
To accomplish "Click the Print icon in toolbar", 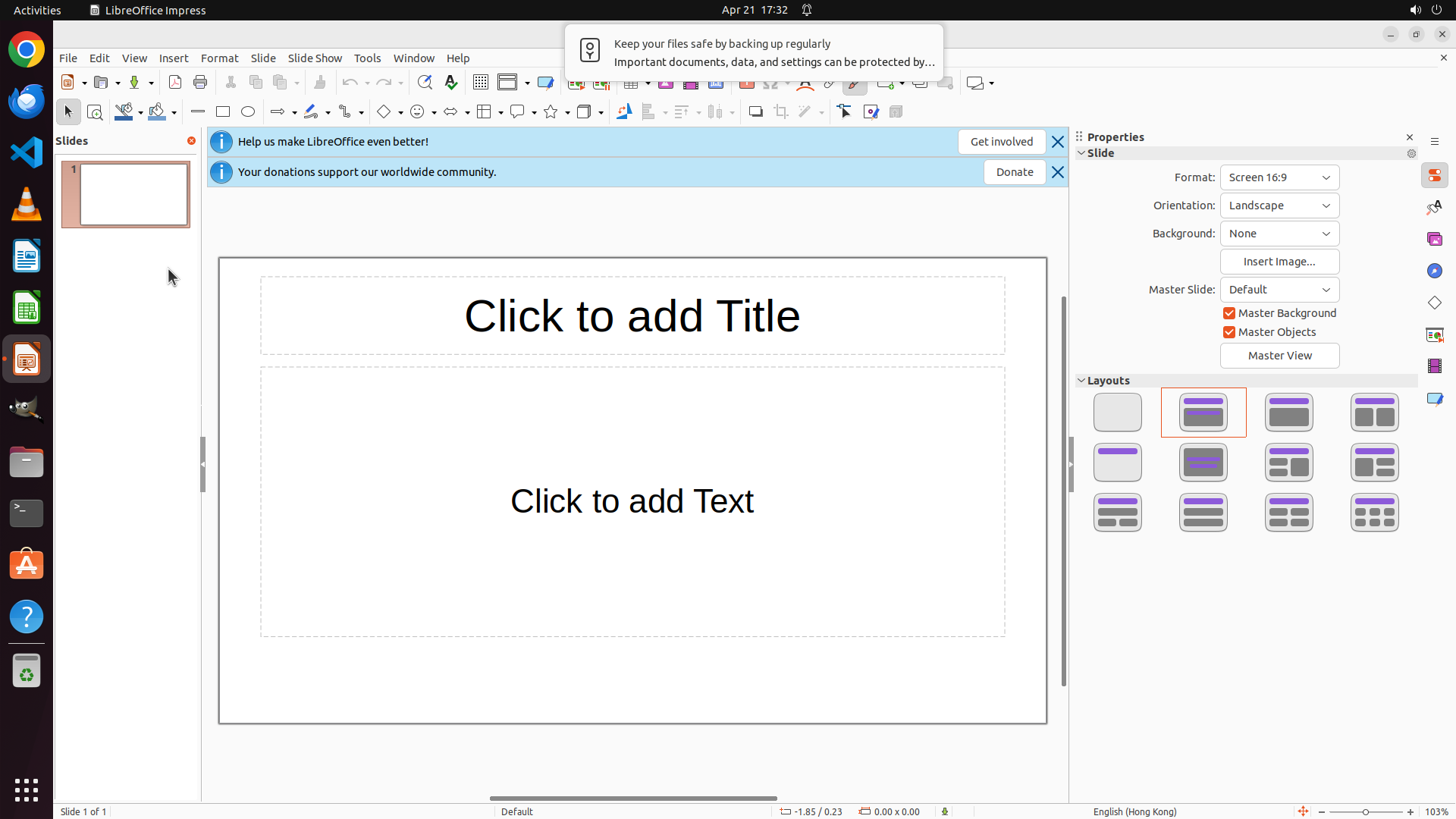I will 200,83.
